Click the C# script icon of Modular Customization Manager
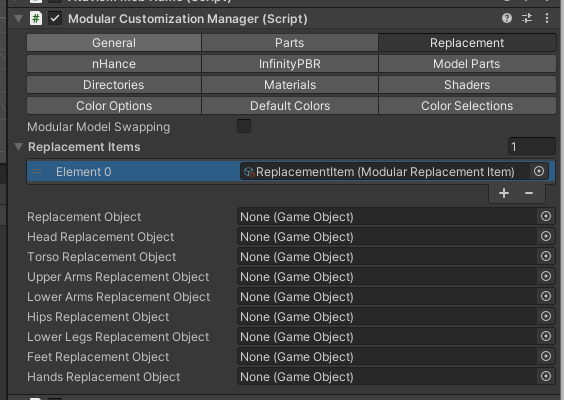The image size is (564, 400). coord(36,18)
